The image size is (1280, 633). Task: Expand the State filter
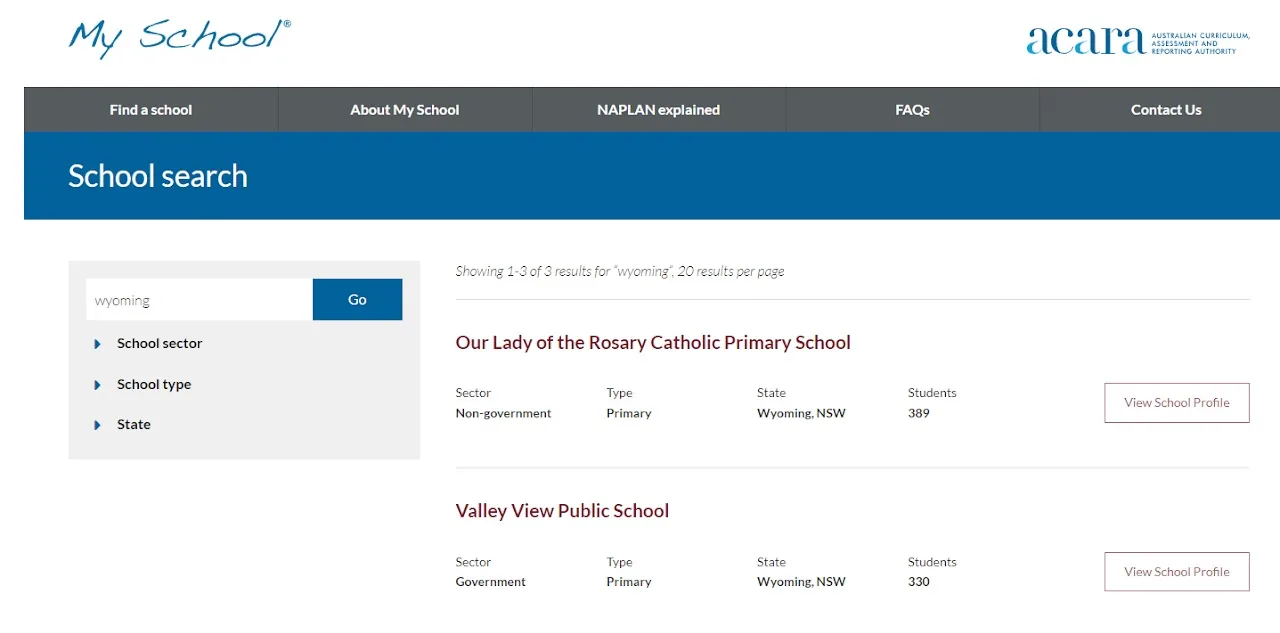pos(122,424)
